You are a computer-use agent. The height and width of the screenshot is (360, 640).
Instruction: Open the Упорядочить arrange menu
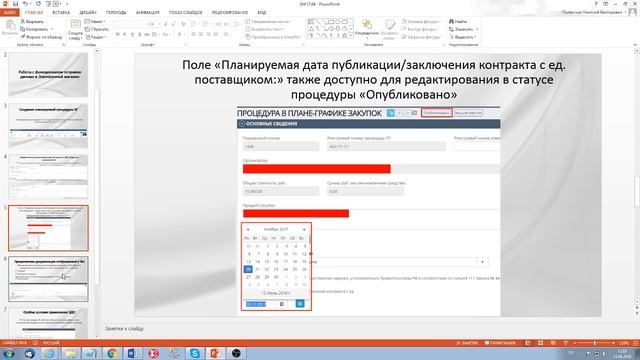367,29
